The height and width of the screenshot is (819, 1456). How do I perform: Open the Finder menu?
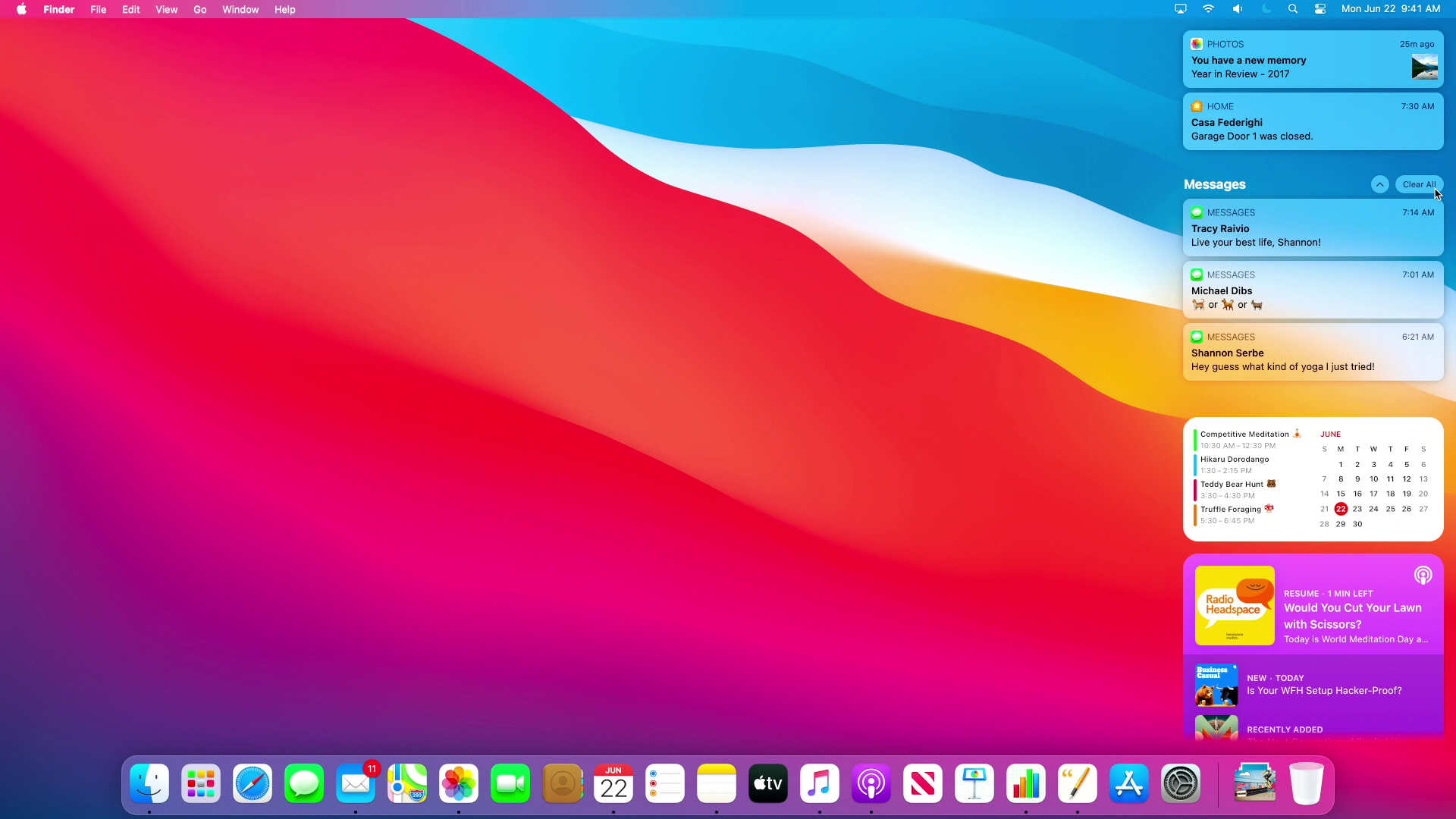coord(59,9)
